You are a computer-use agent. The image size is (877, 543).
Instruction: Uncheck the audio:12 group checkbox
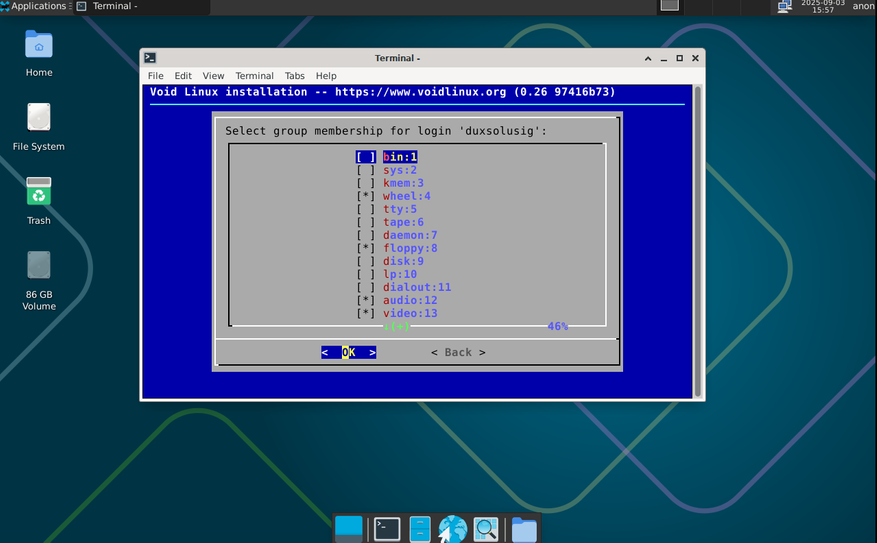pos(366,300)
